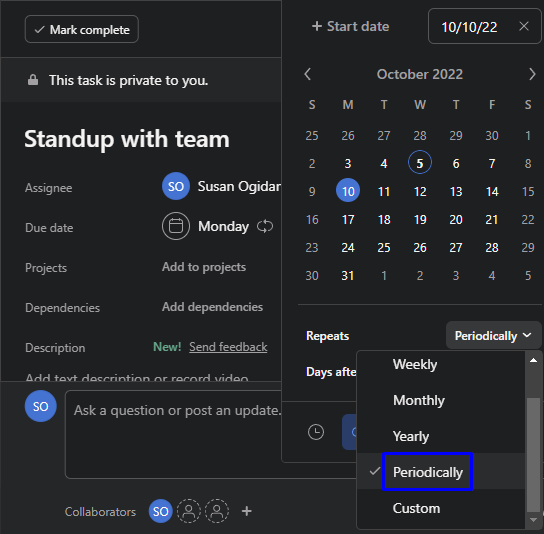Click the scroll up arrow in repeat list

534,360
